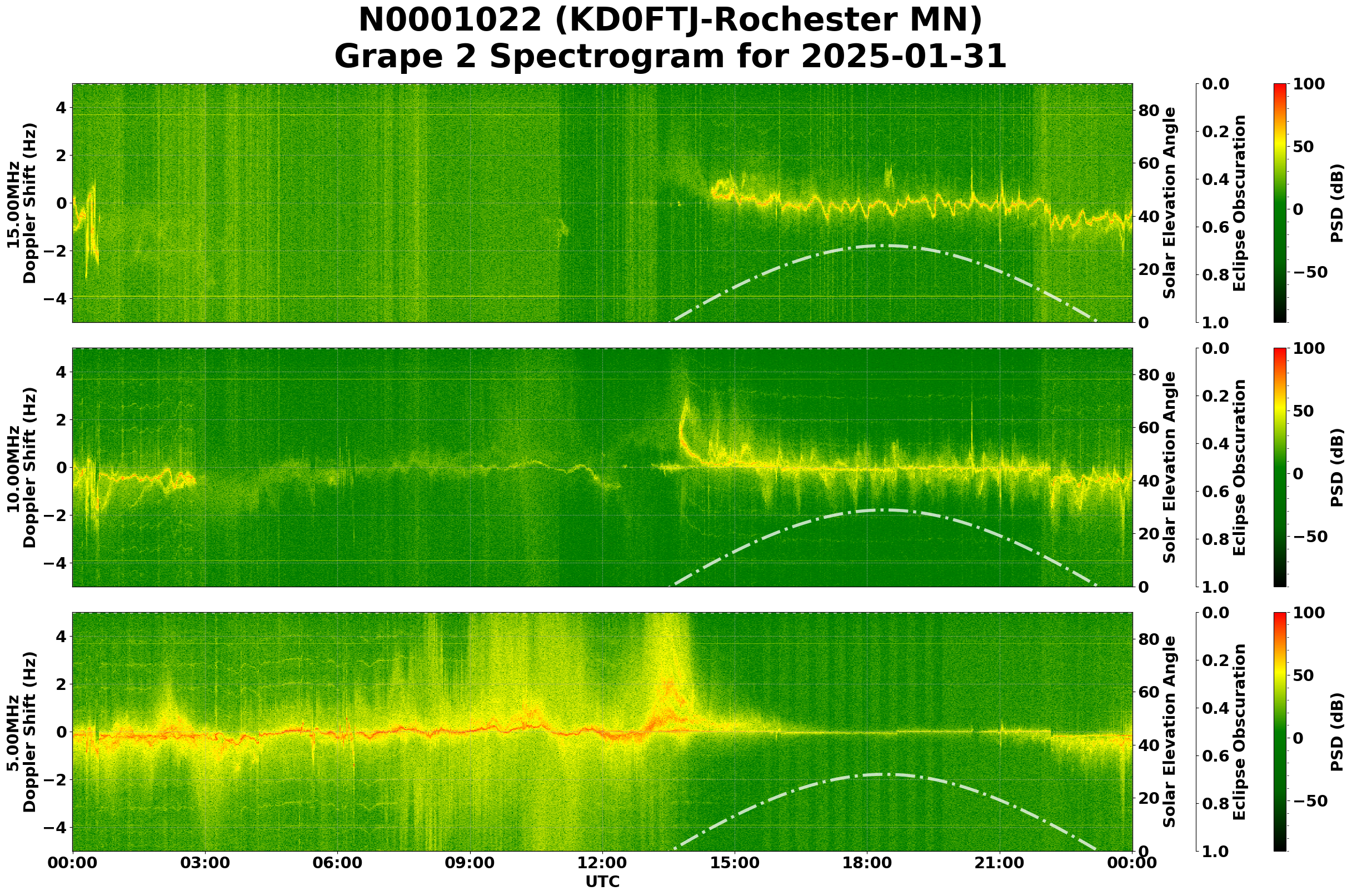Click the middle PSD (dB) colorbar
The image size is (1352, 896).
coord(1280,467)
